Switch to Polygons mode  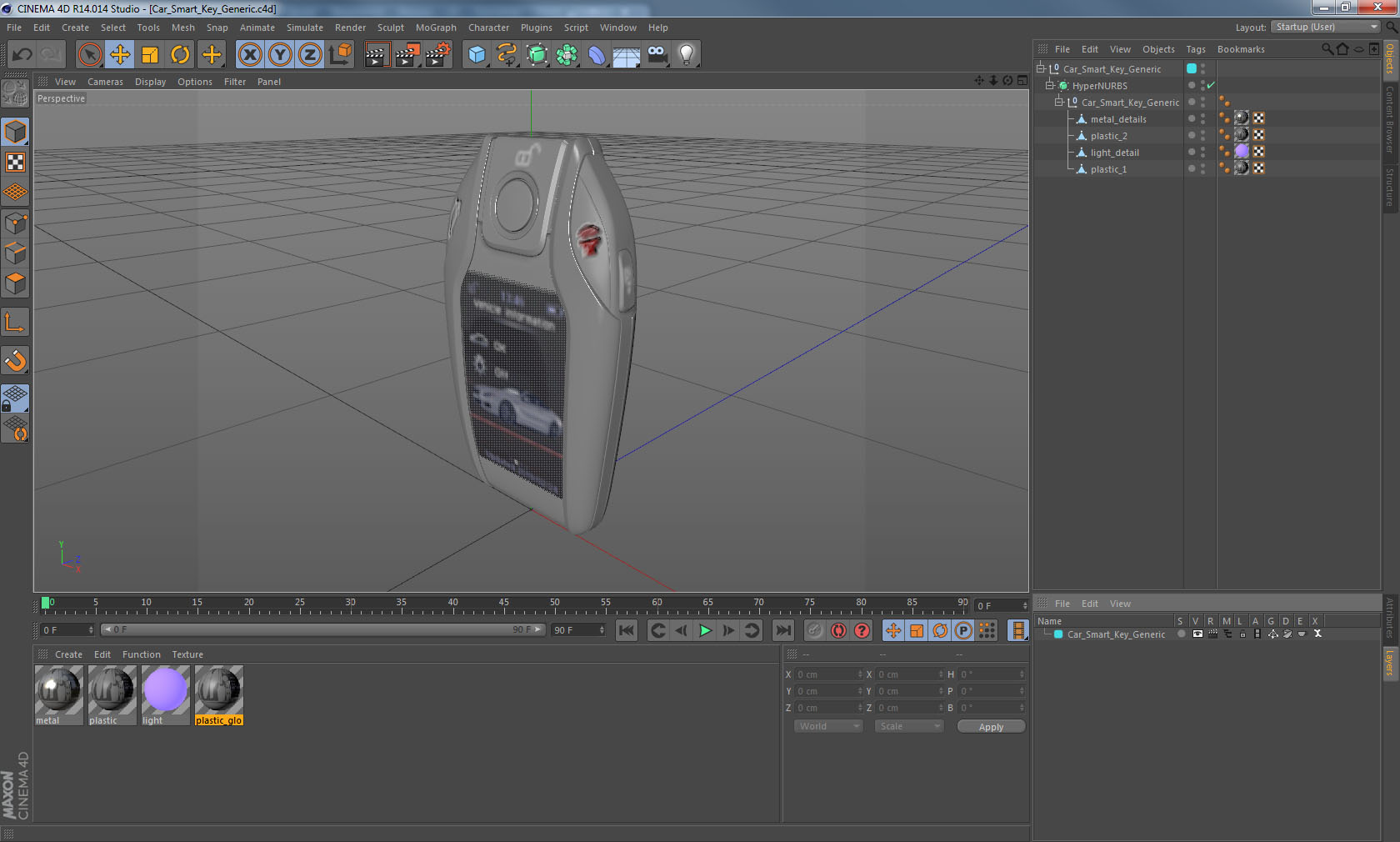pos(16,283)
